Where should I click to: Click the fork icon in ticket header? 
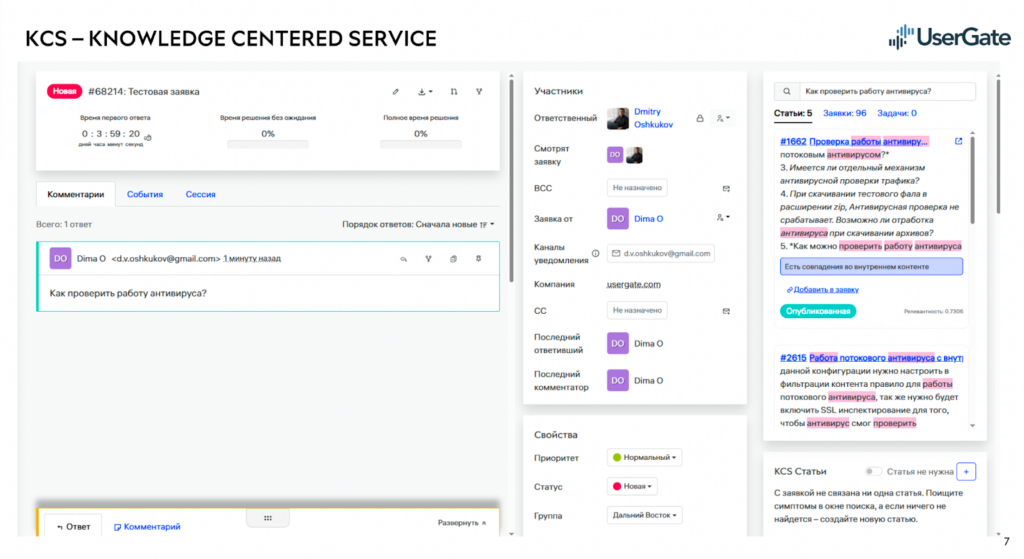(479, 91)
